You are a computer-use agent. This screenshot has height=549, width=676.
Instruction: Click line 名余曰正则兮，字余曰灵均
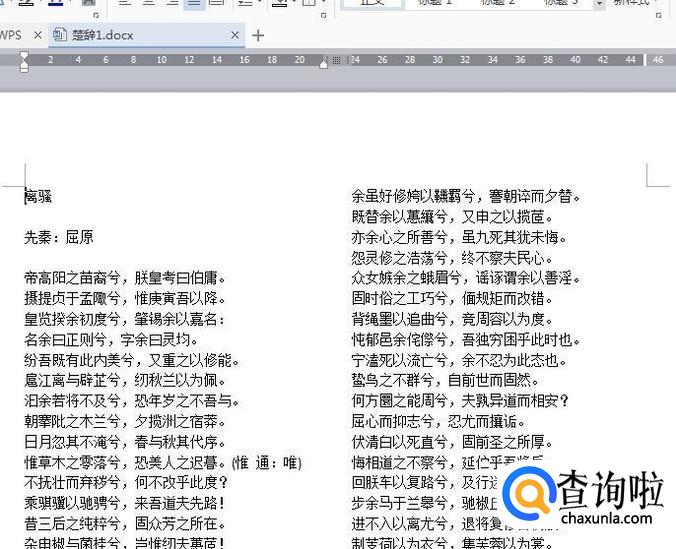click(111, 340)
